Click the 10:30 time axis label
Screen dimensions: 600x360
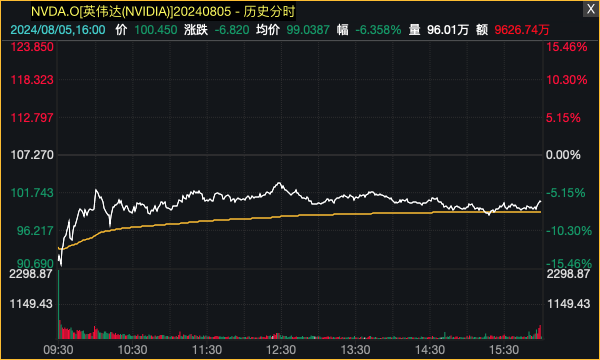tap(132, 350)
